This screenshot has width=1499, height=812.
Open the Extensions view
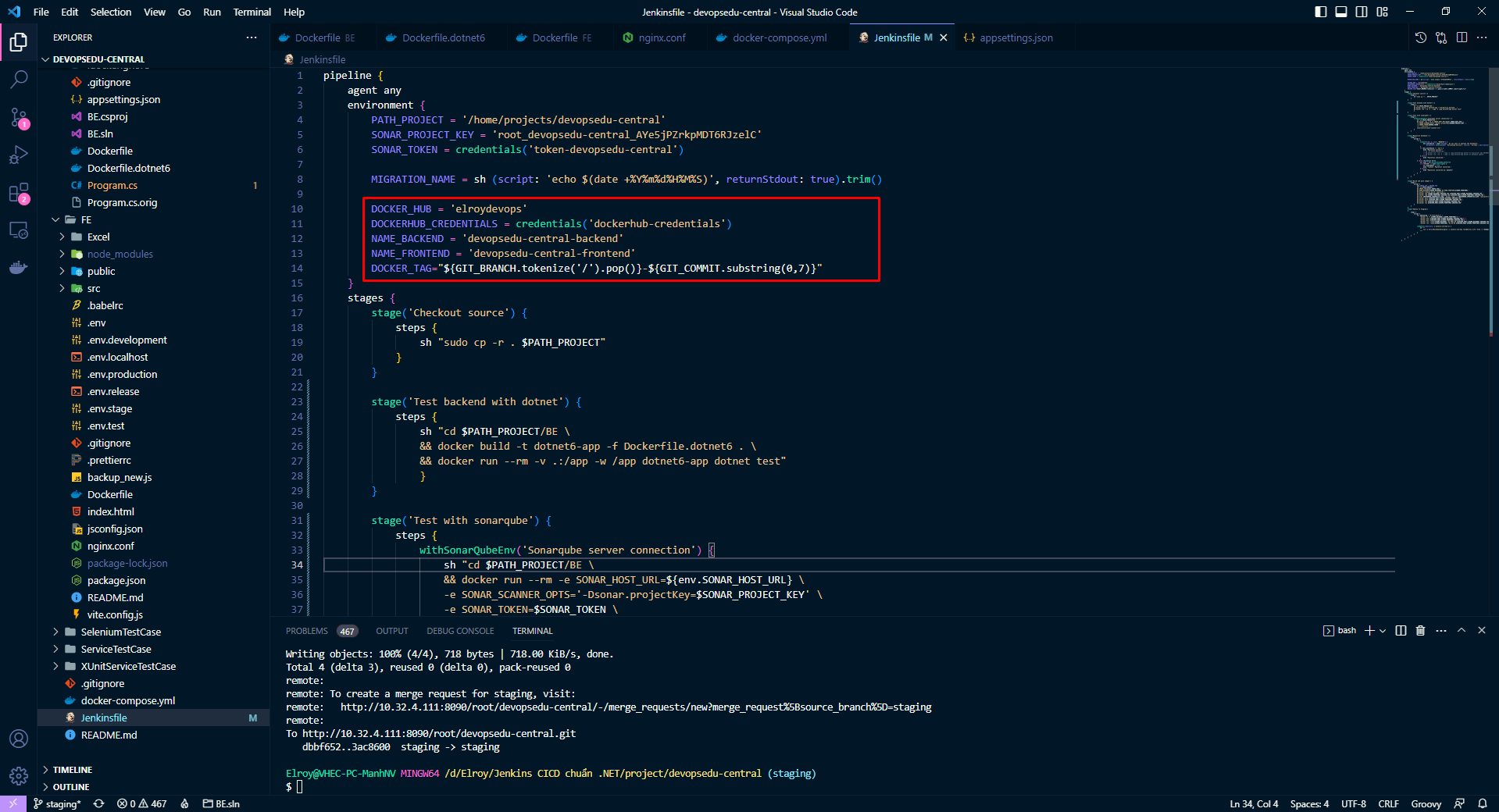tap(19, 193)
